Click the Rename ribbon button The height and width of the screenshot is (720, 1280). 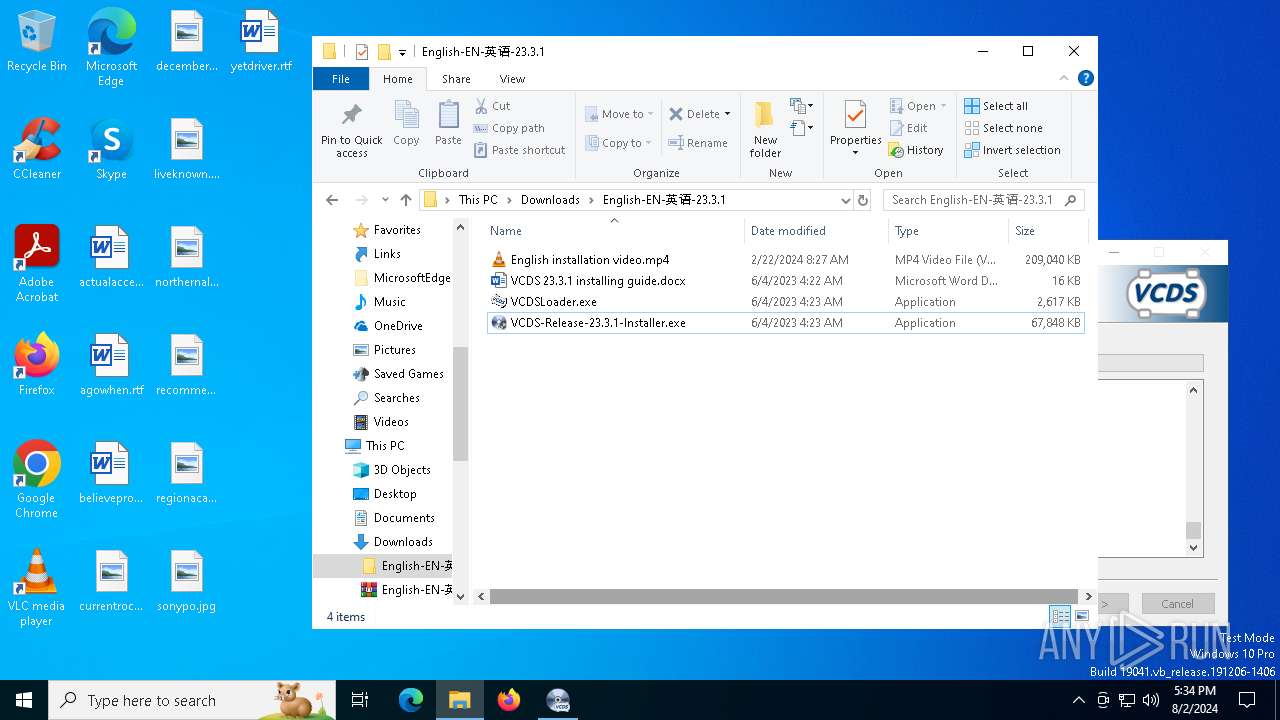click(x=698, y=143)
